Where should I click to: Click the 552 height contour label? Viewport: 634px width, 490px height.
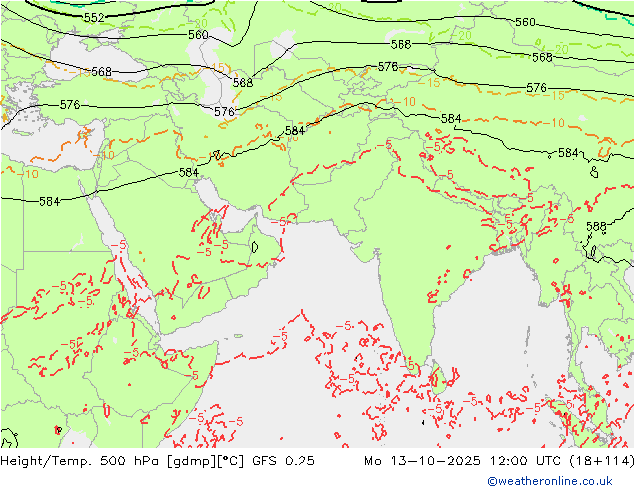94,18
